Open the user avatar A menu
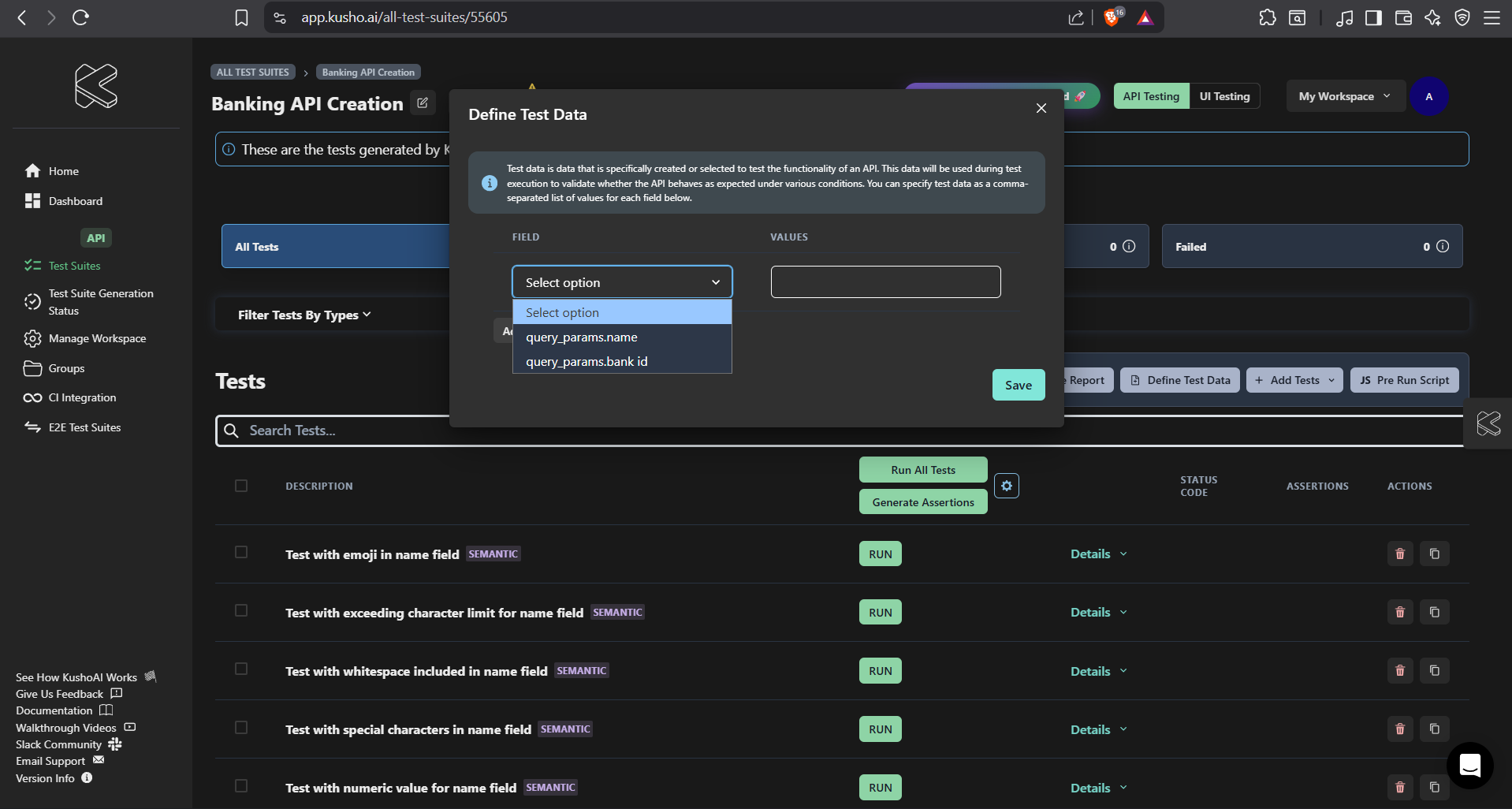This screenshot has width=1512, height=809. (1428, 96)
